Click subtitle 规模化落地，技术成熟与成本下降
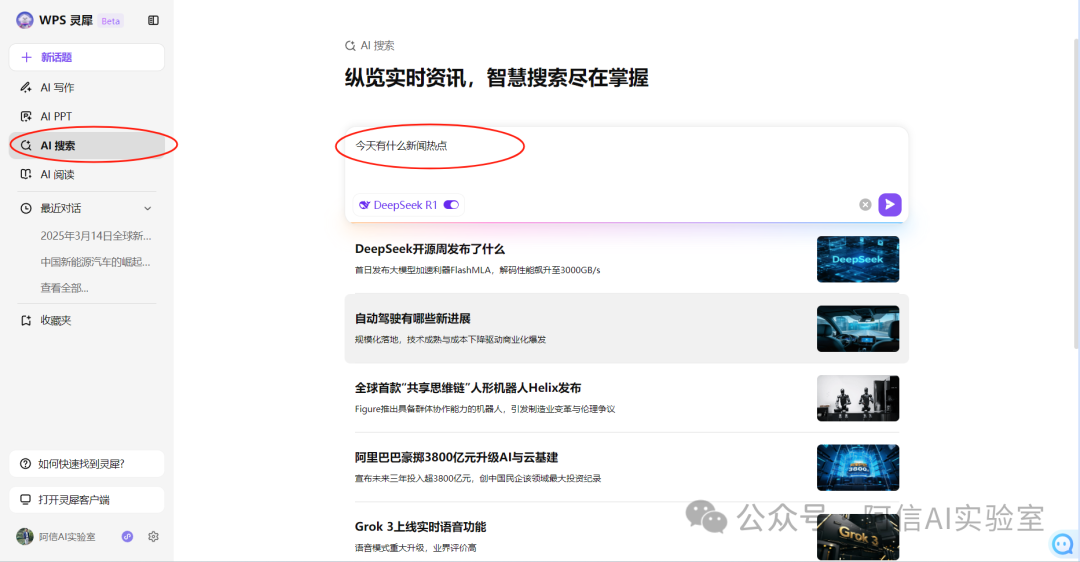This screenshot has width=1080, height=562. pyautogui.click(x=450, y=340)
